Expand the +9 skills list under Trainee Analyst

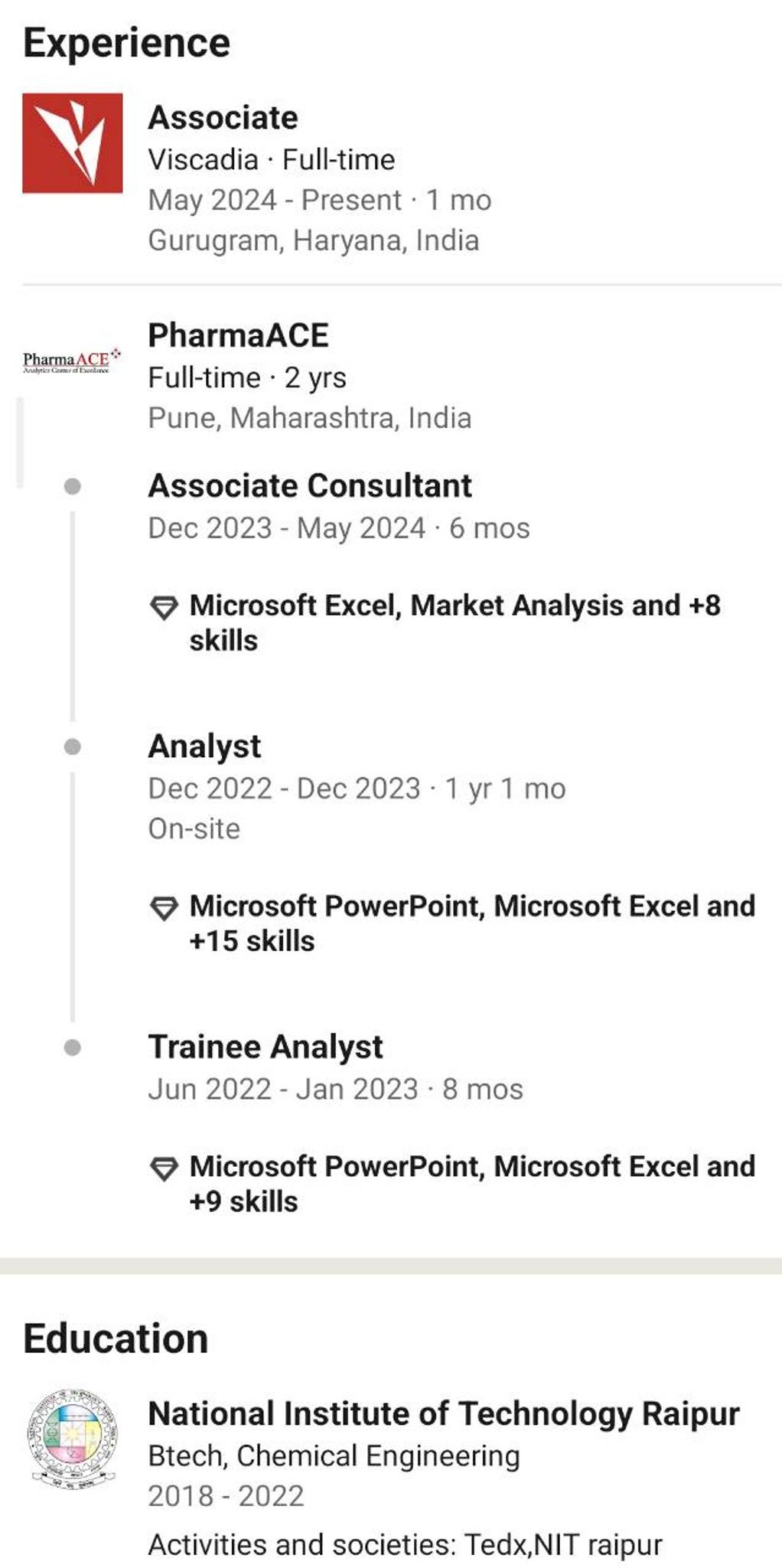coord(472,1184)
